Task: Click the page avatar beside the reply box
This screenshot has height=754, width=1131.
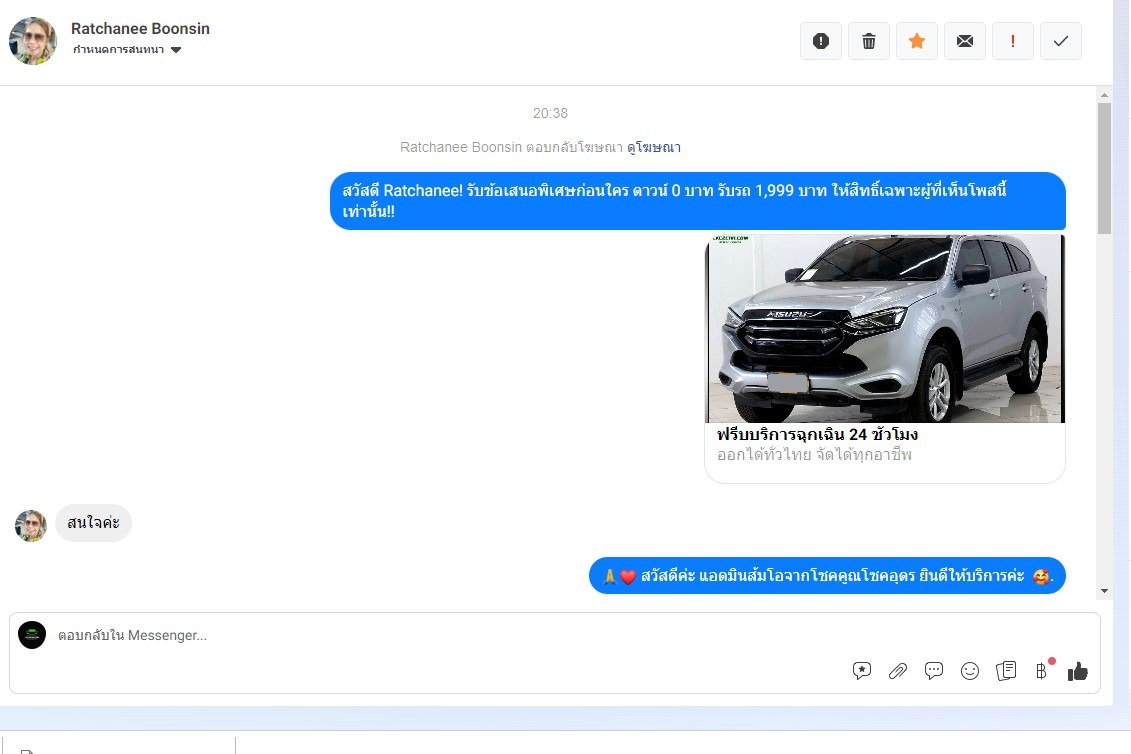Action: pos(32,635)
